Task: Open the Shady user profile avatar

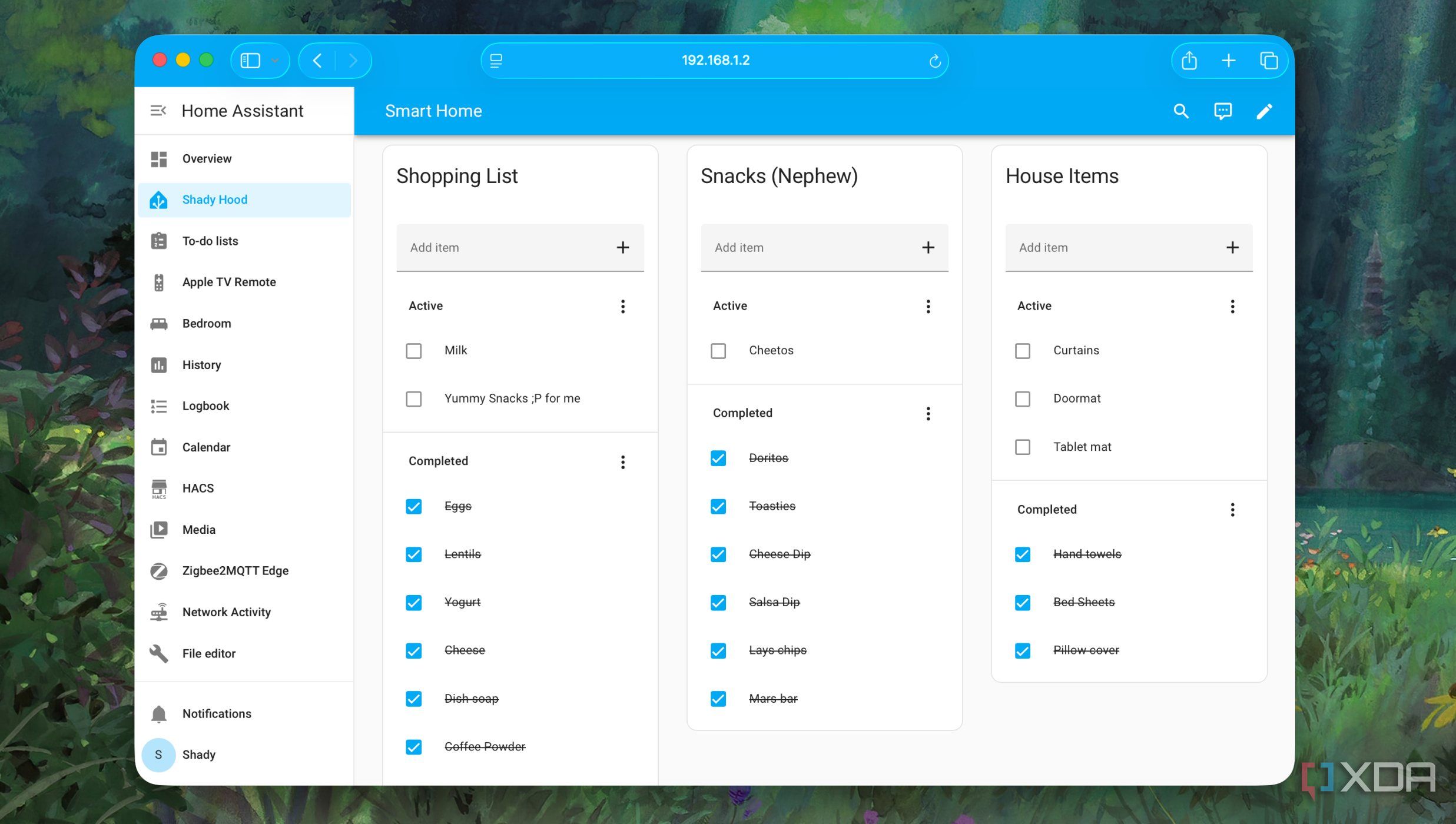Action: point(158,755)
